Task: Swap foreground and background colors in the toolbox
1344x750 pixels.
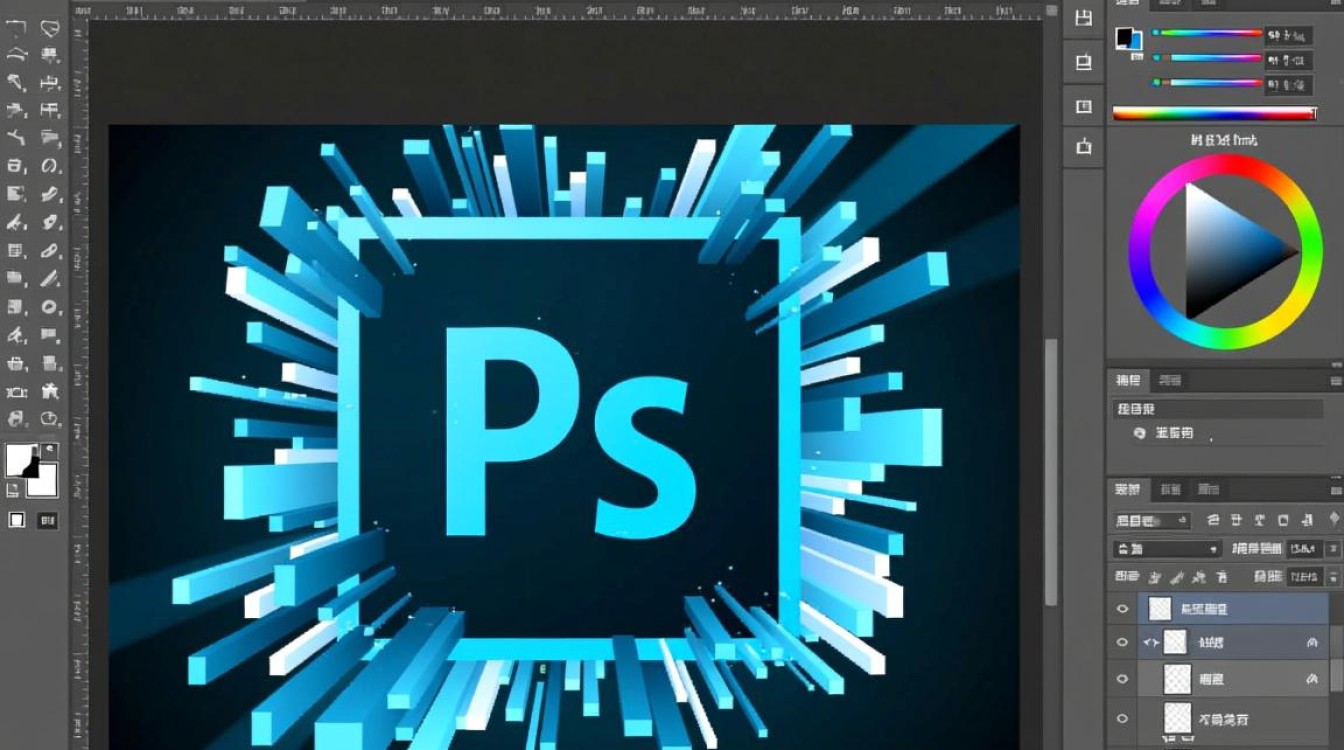Action: 51,449
